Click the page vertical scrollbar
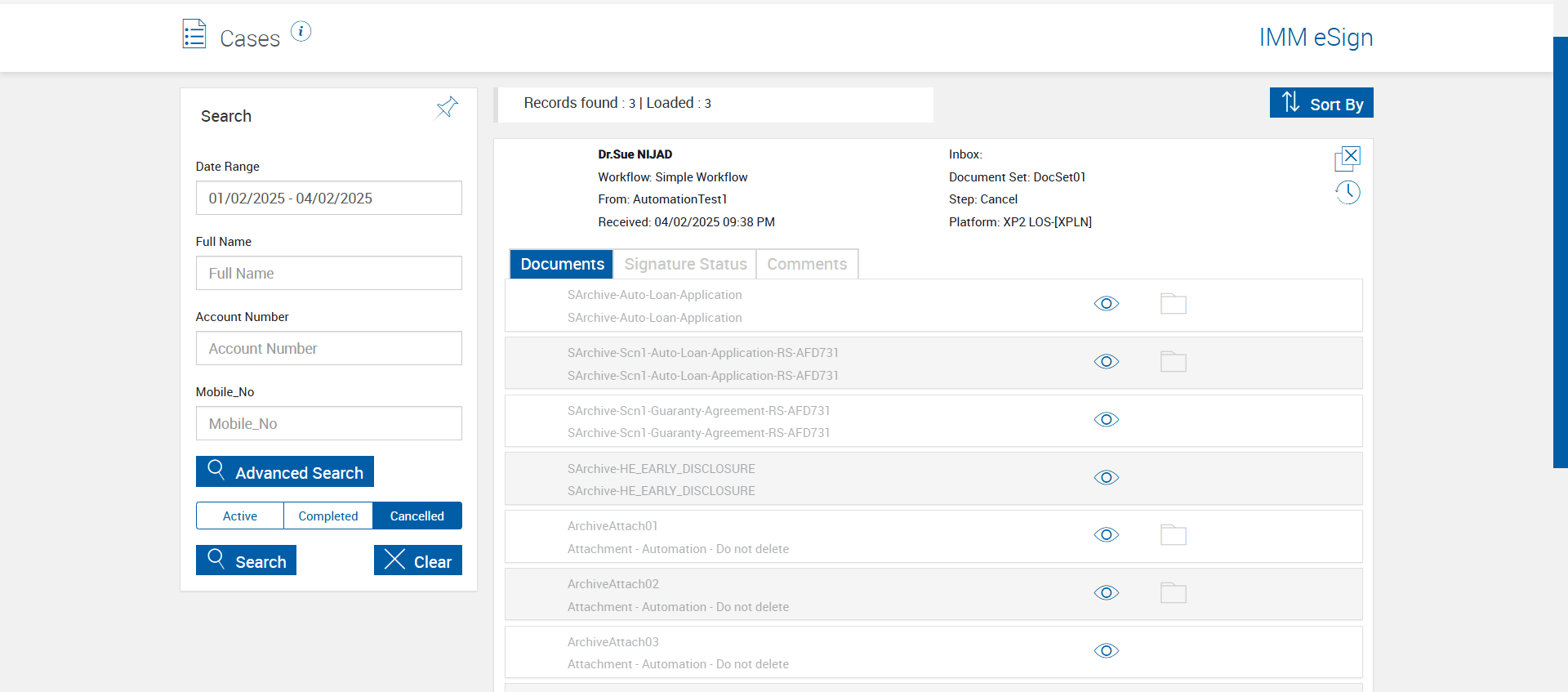This screenshot has width=1568, height=692. pyautogui.click(x=1561, y=252)
